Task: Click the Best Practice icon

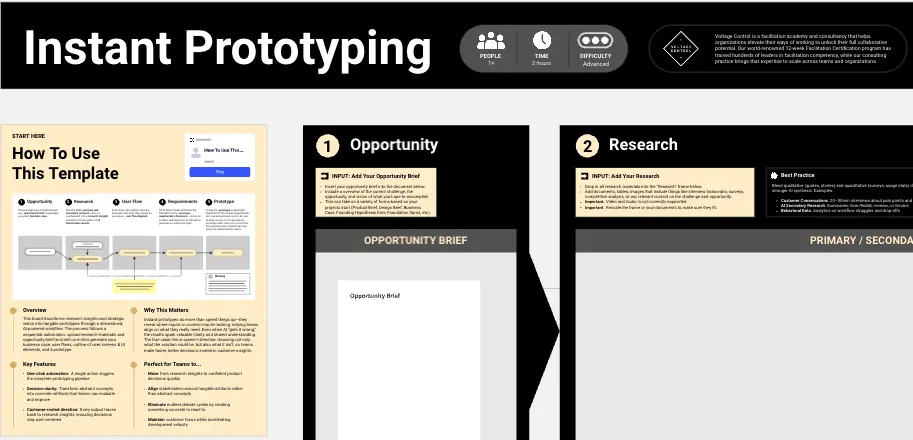Action: click(x=773, y=175)
